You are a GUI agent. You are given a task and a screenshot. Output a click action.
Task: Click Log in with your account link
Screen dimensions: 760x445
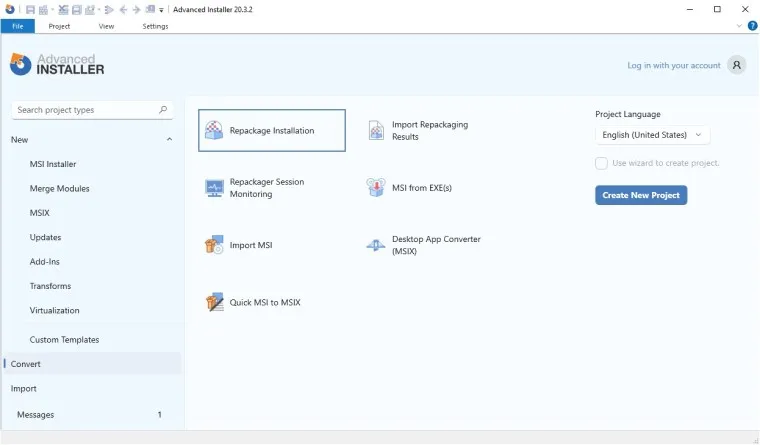(674, 65)
